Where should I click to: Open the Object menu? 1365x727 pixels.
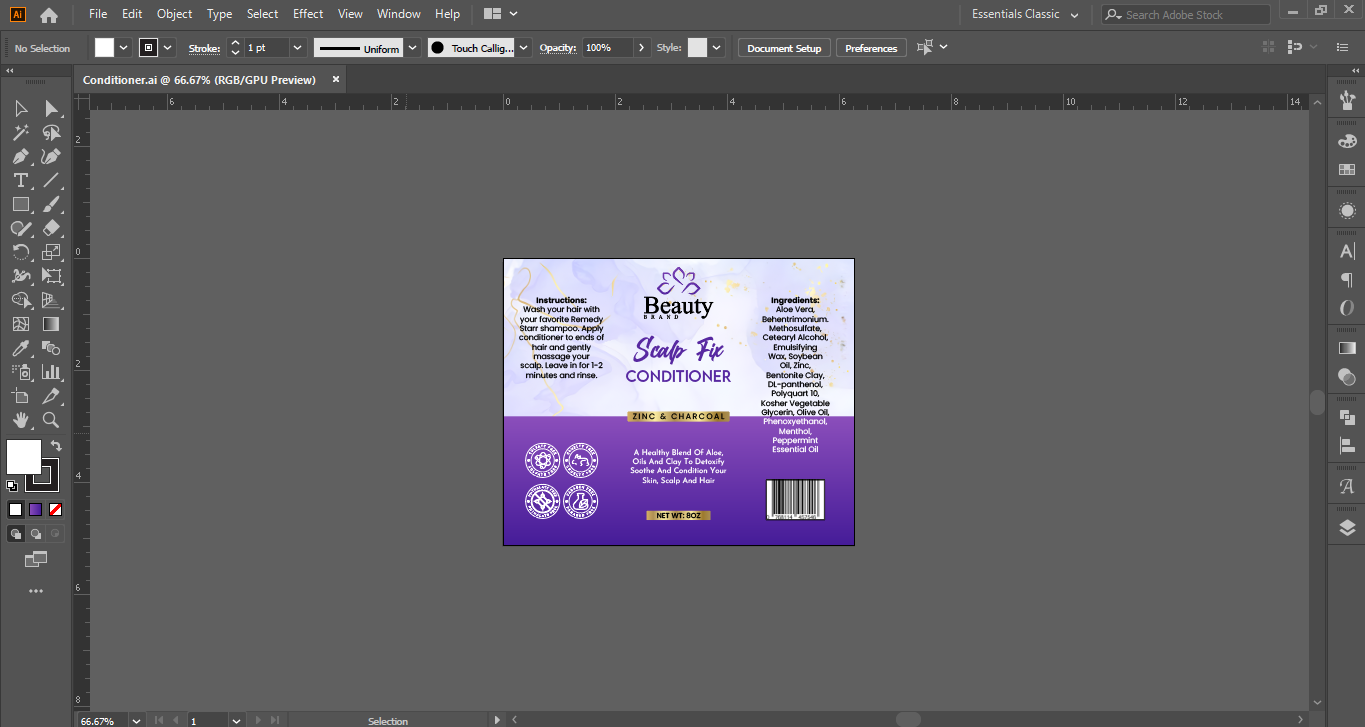(174, 14)
